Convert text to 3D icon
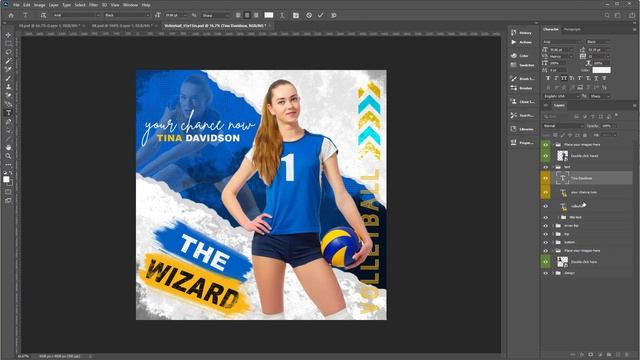The image size is (640, 360). (x=333, y=15)
